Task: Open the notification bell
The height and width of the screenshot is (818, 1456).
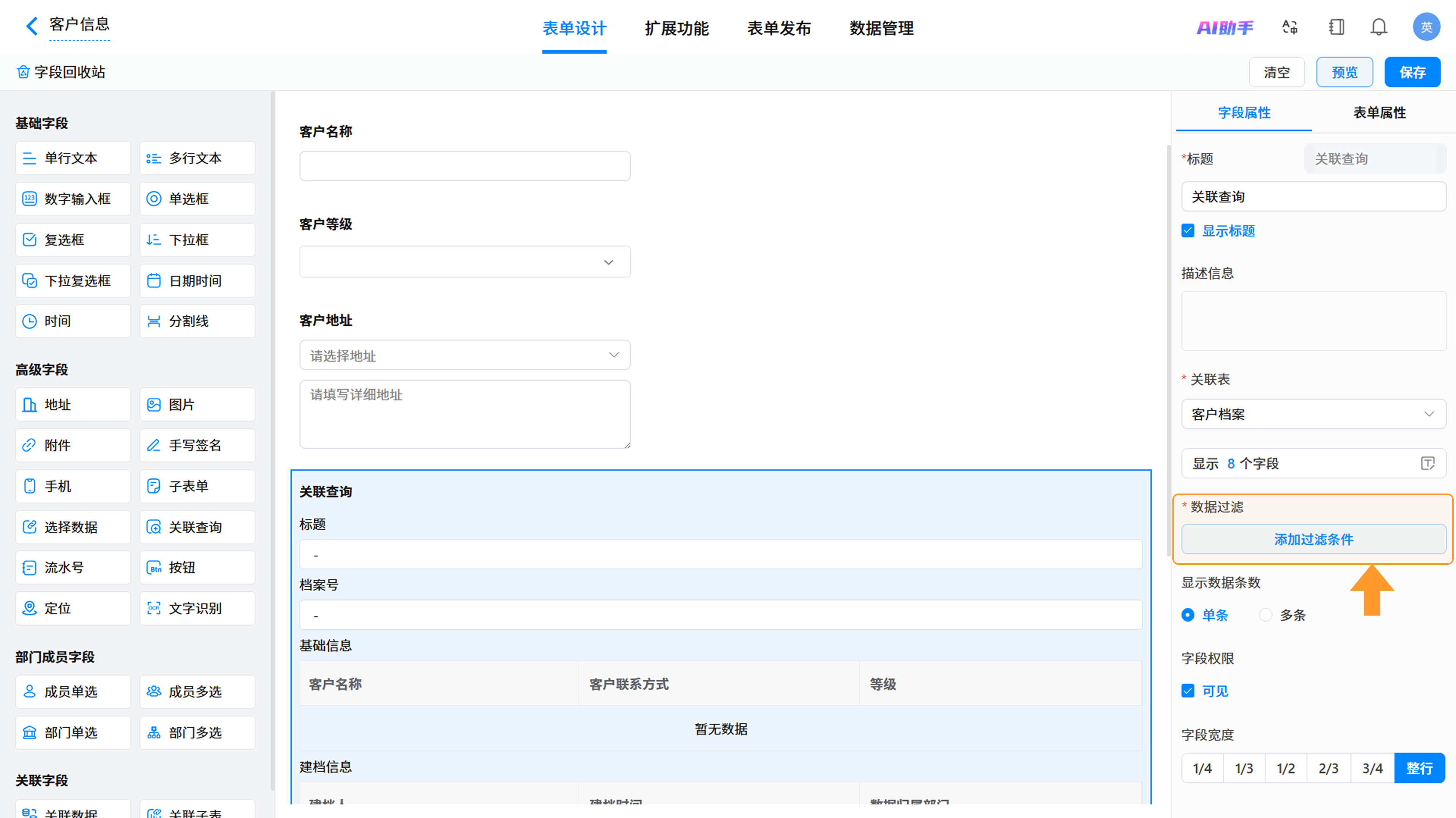Action: point(1379,27)
